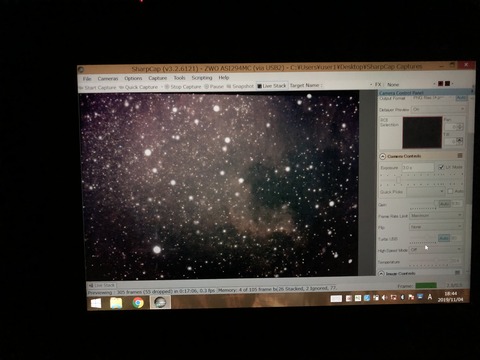480x360 pixels.
Task: Click the Image Controls section menu icon
Action: click(457, 273)
